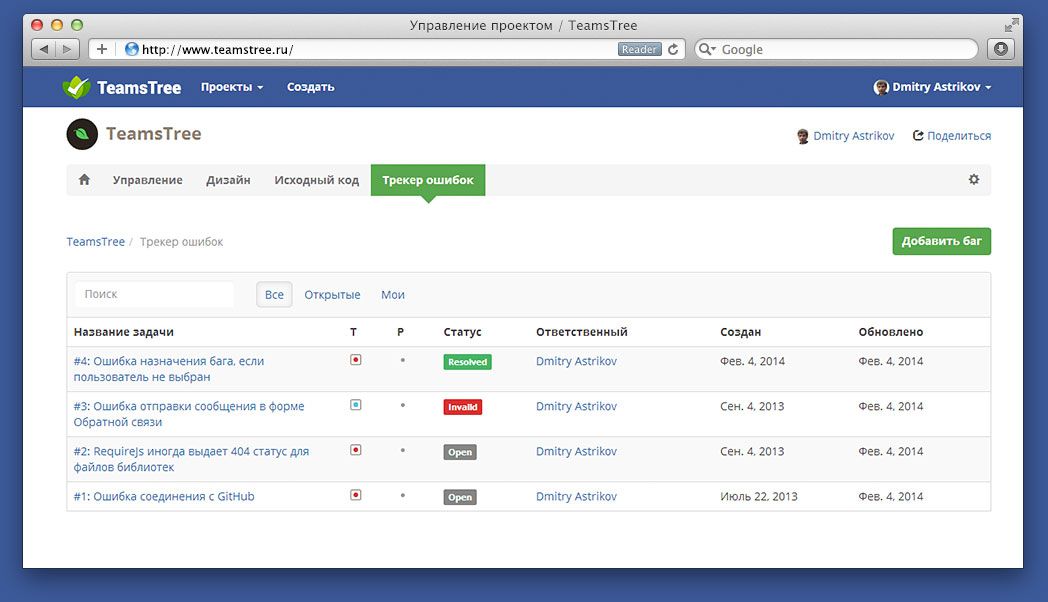Click the Поиск search field
1048x602 pixels.
(154, 295)
